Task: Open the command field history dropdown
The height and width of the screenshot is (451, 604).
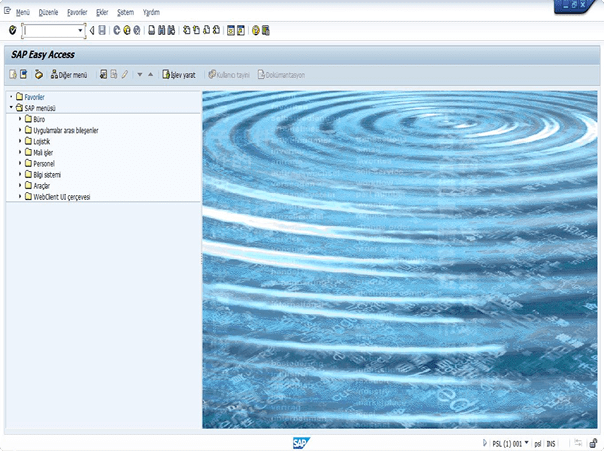Action: [80, 31]
